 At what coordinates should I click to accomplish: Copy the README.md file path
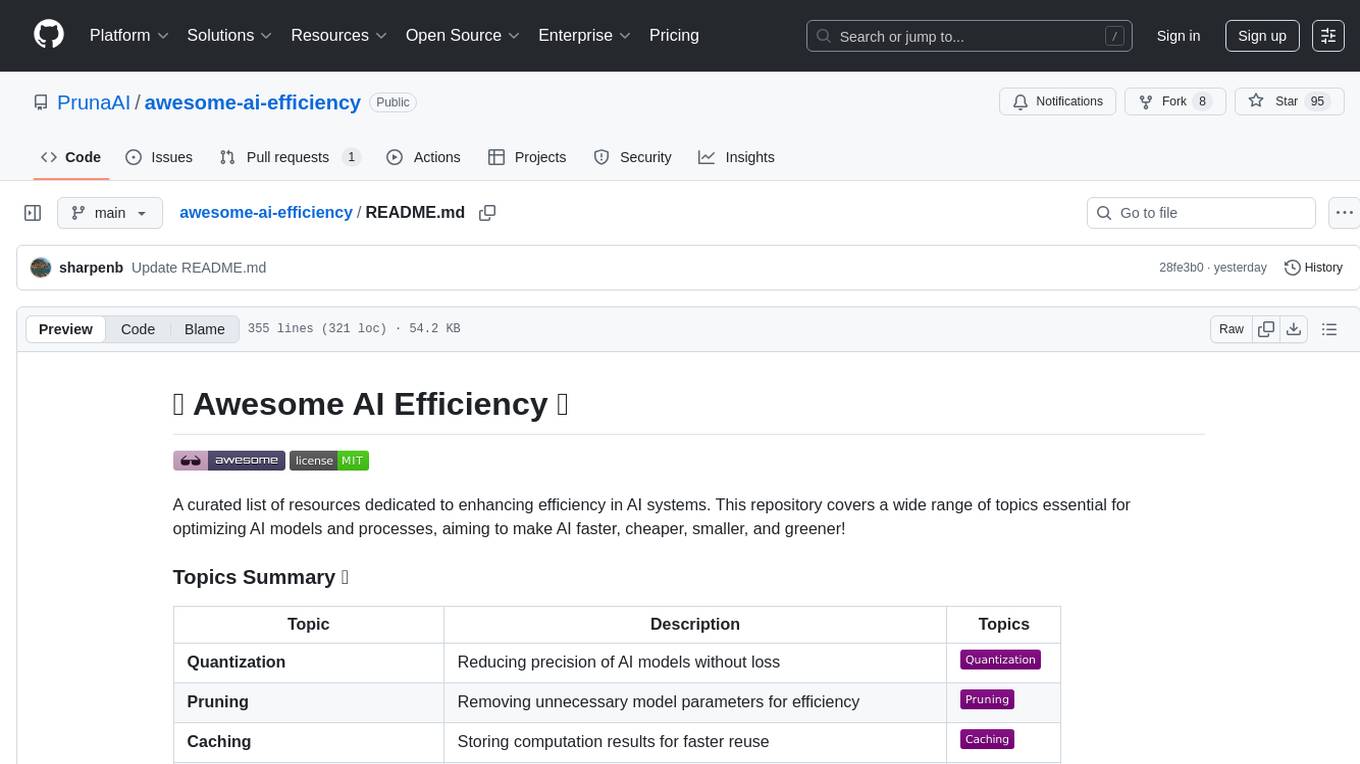(x=488, y=213)
